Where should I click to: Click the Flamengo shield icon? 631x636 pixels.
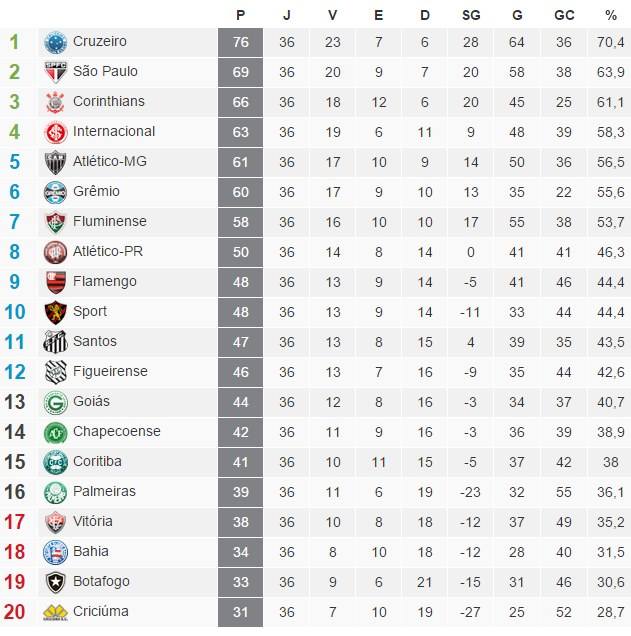[55, 282]
